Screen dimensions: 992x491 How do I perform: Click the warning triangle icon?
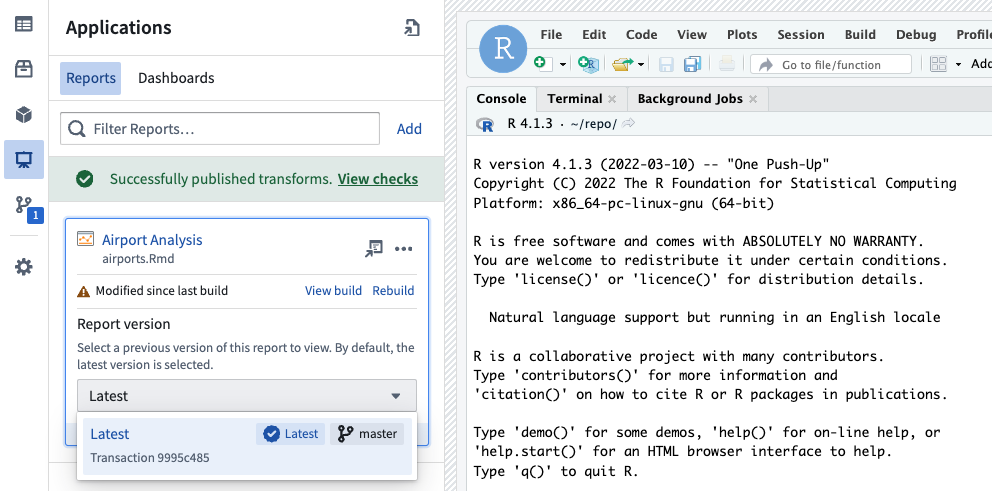(x=84, y=291)
